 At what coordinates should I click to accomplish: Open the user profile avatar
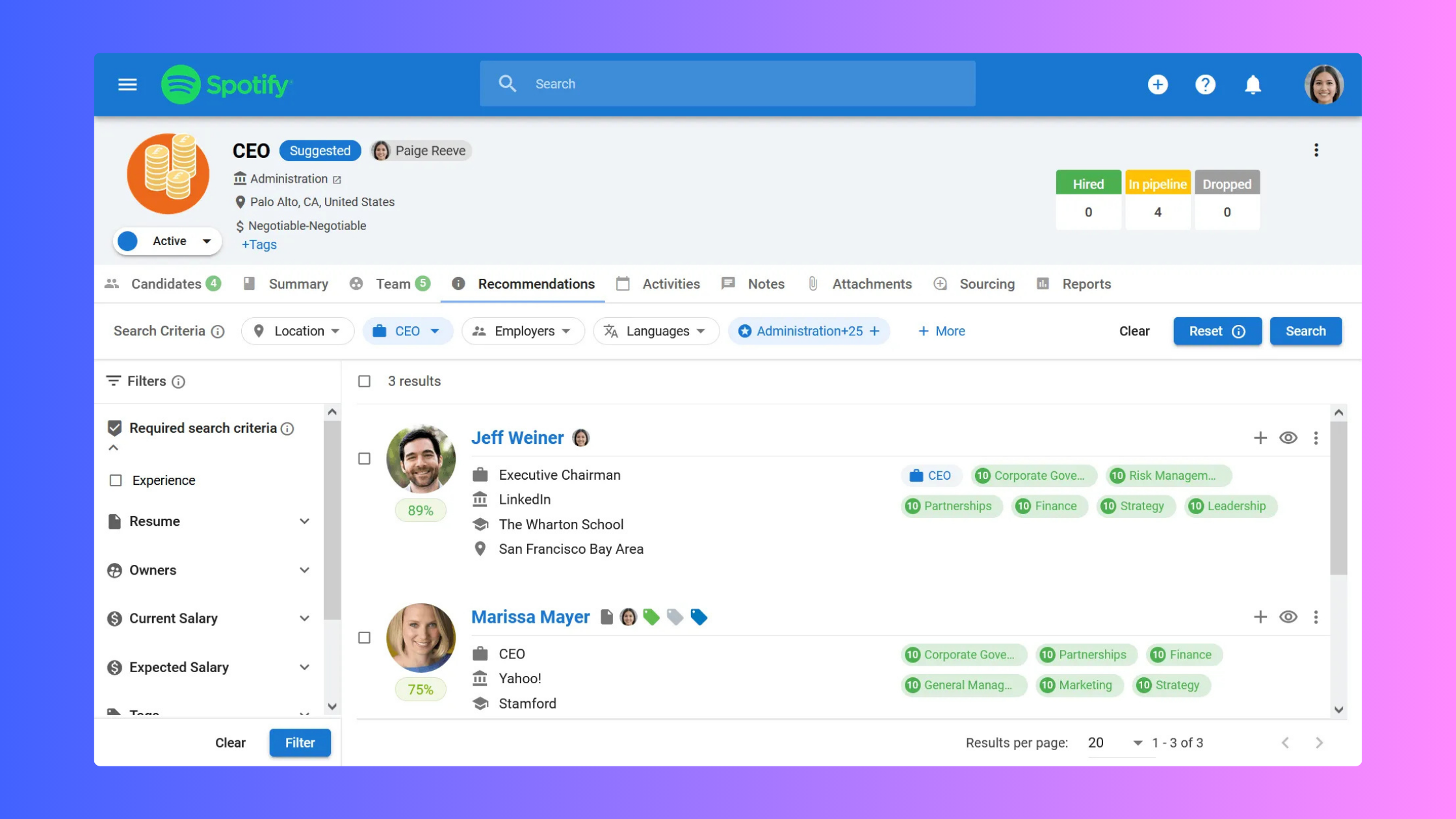pos(1324,84)
